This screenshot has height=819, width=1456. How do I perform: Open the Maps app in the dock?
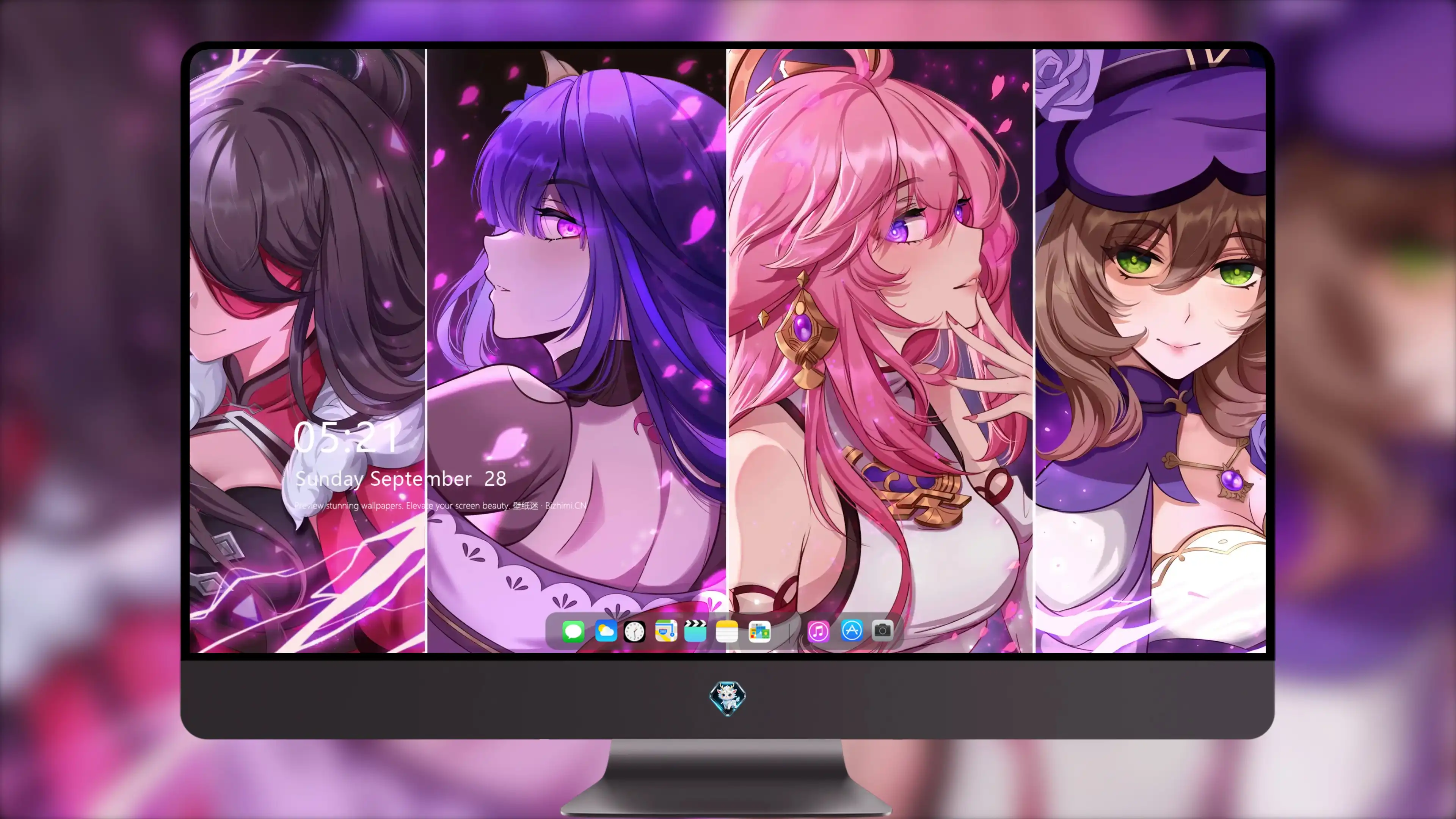(666, 631)
